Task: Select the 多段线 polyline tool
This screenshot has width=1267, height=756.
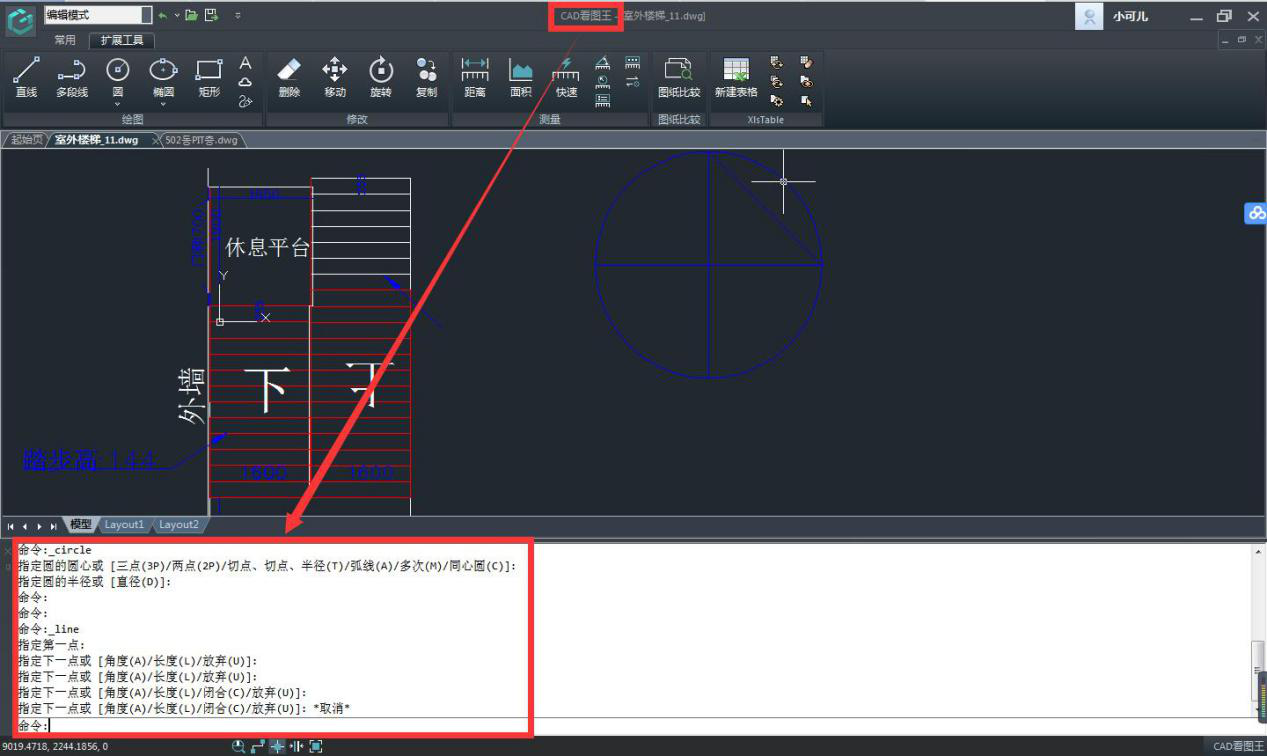Action: [x=71, y=77]
